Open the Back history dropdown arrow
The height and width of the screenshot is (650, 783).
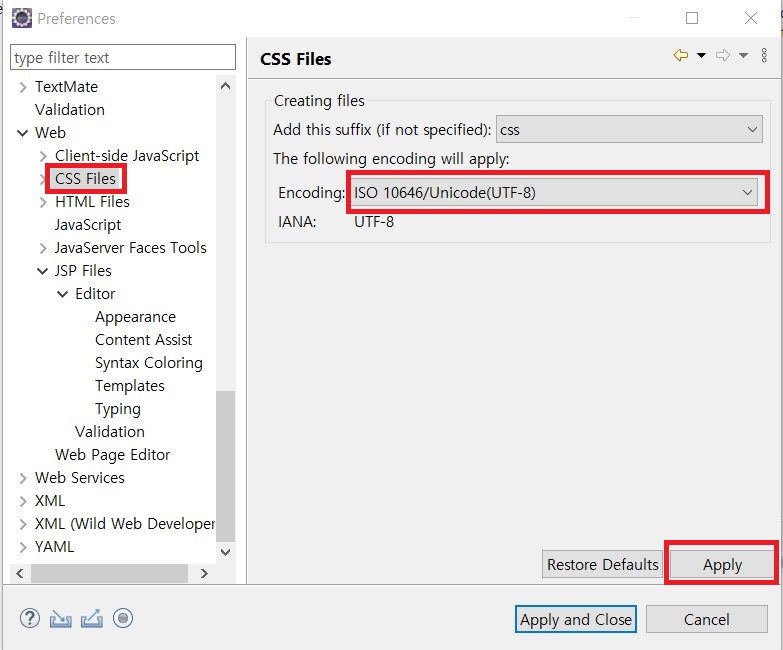click(701, 55)
